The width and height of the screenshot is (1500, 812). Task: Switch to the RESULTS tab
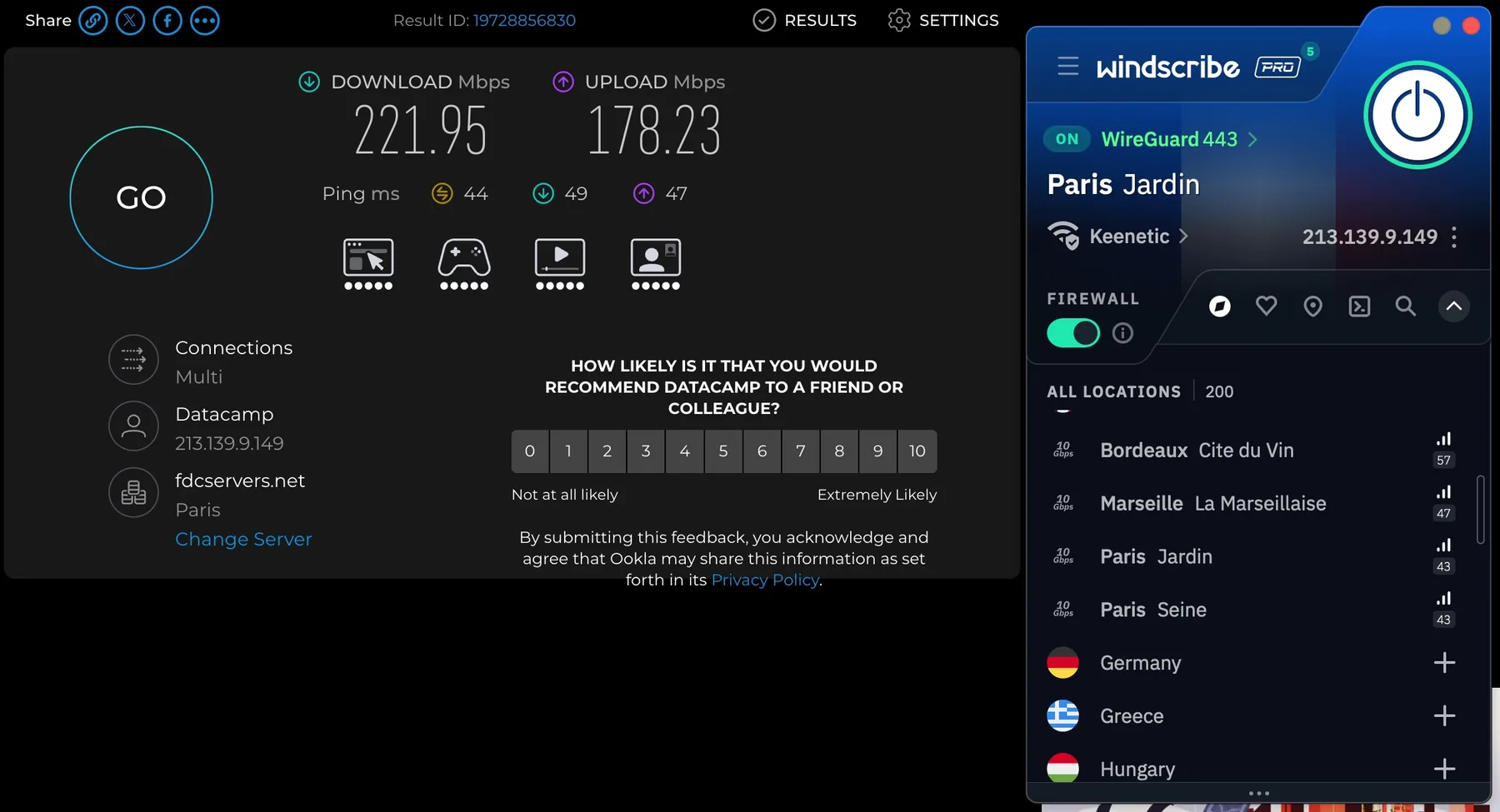804,21
